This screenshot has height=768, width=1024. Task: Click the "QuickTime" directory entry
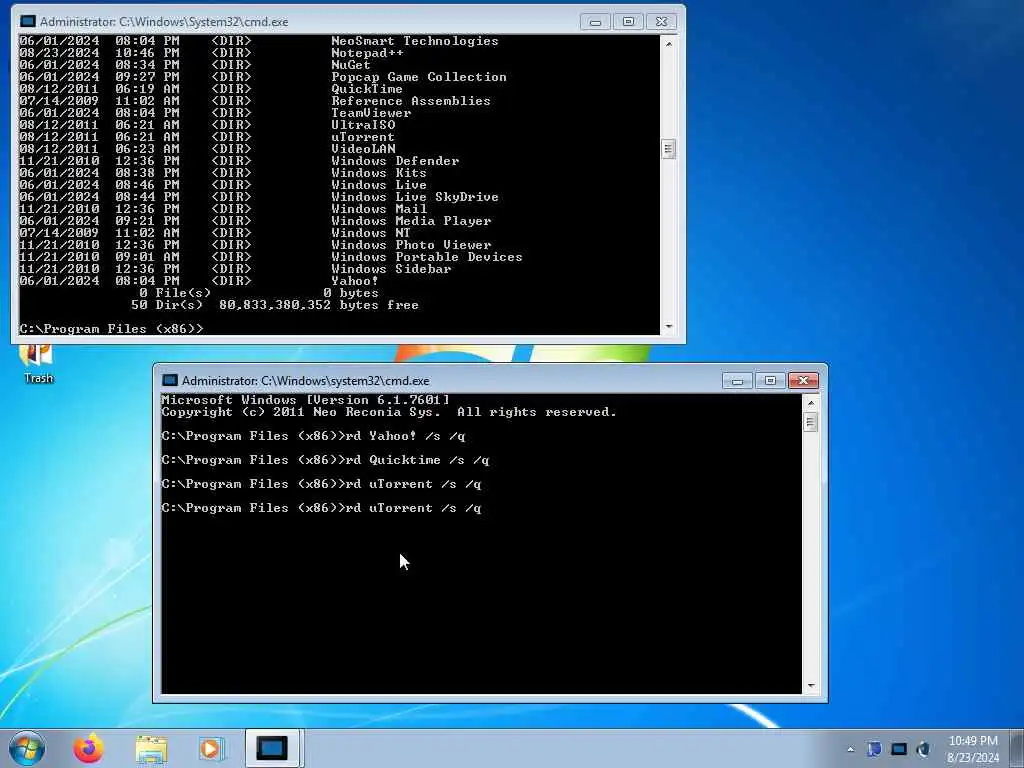[366, 89]
